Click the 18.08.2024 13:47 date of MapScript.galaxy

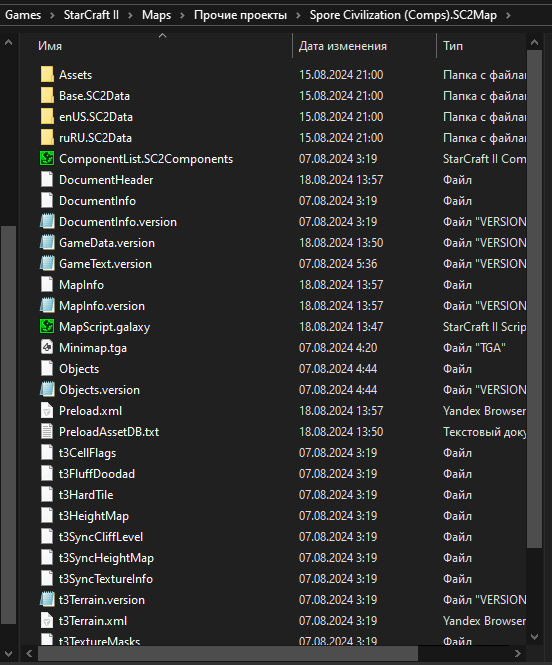pos(341,327)
